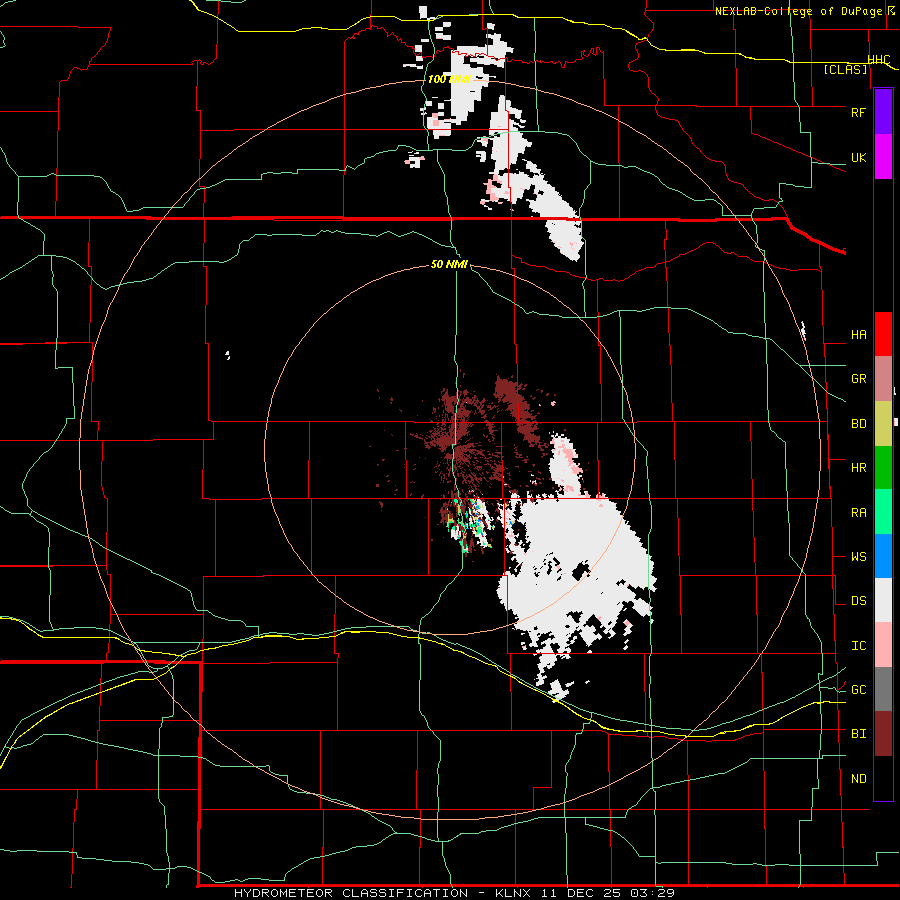Image resolution: width=900 pixels, height=900 pixels.
Task: Click the BI legend label
Action: pyautogui.click(x=858, y=734)
